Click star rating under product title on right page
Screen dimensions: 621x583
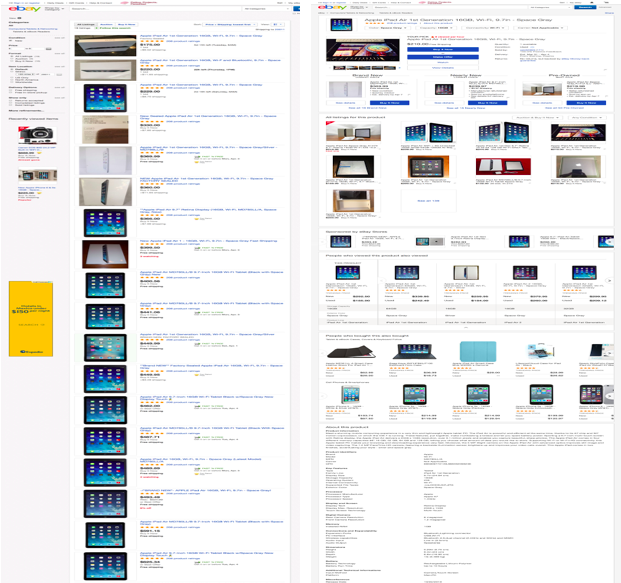point(374,23)
